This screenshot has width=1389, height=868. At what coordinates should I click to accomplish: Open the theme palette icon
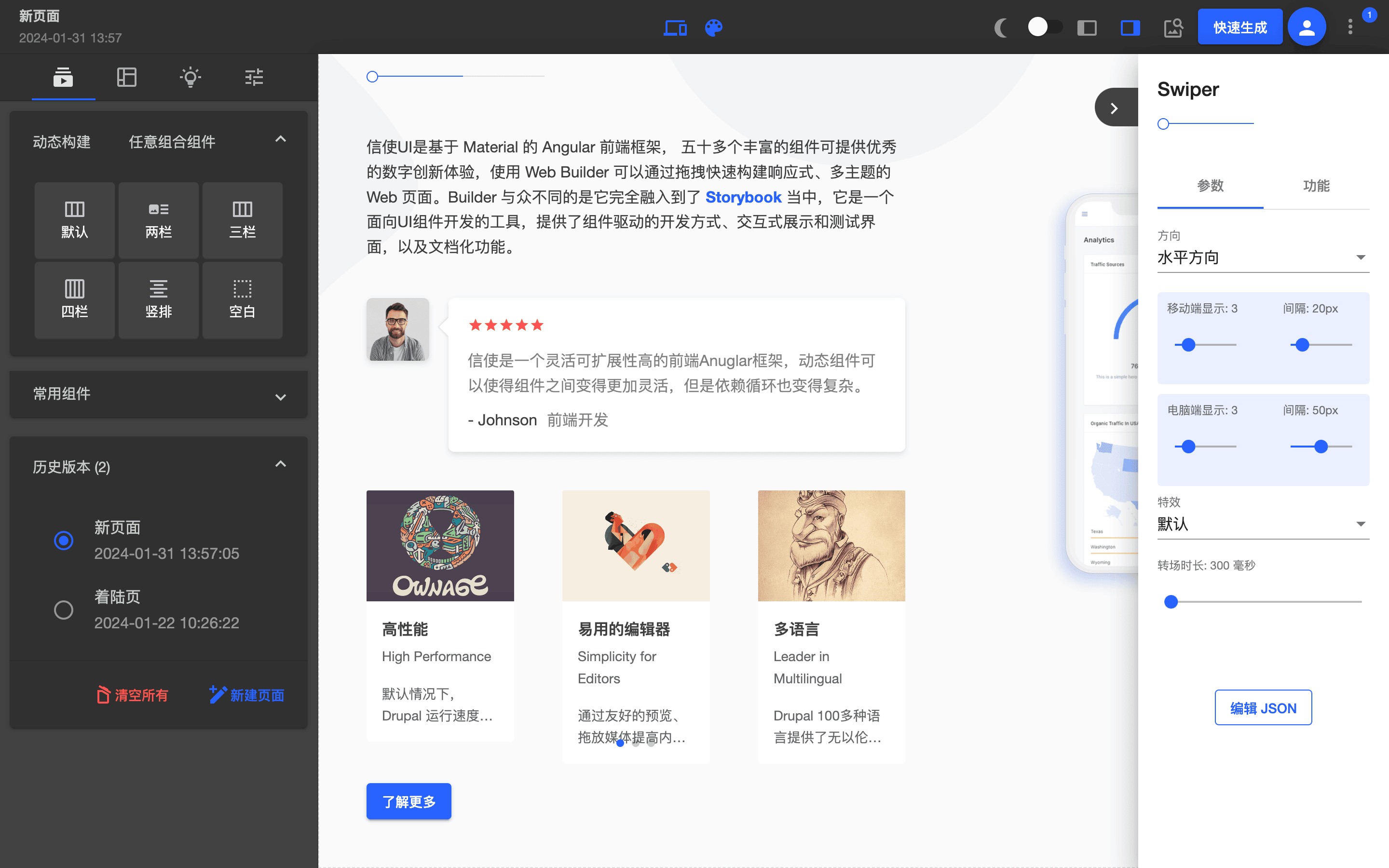click(x=713, y=27)
